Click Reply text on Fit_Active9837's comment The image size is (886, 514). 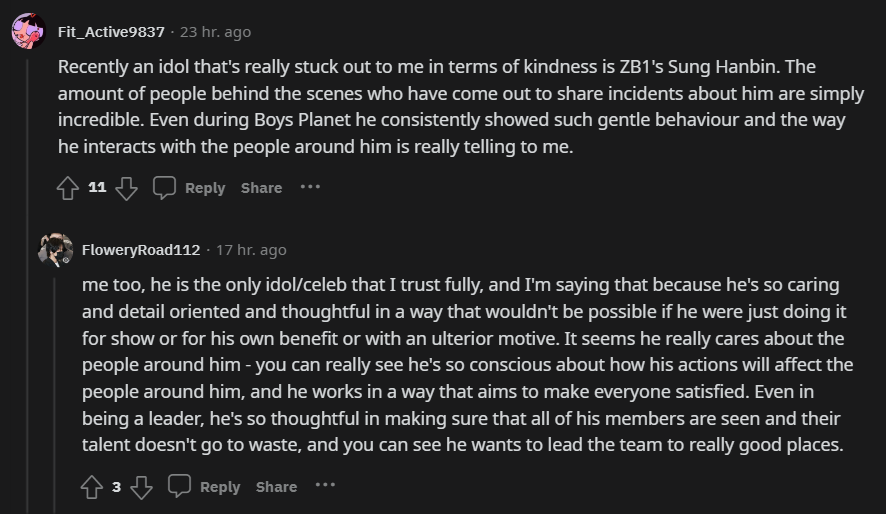[205, 188]
